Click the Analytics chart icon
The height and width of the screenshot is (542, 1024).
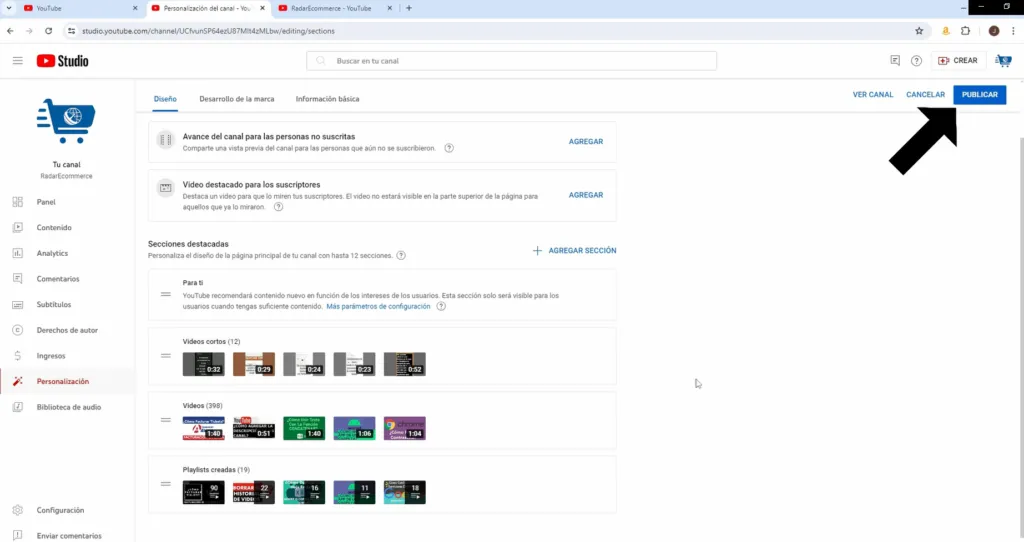tap(18, 253)
